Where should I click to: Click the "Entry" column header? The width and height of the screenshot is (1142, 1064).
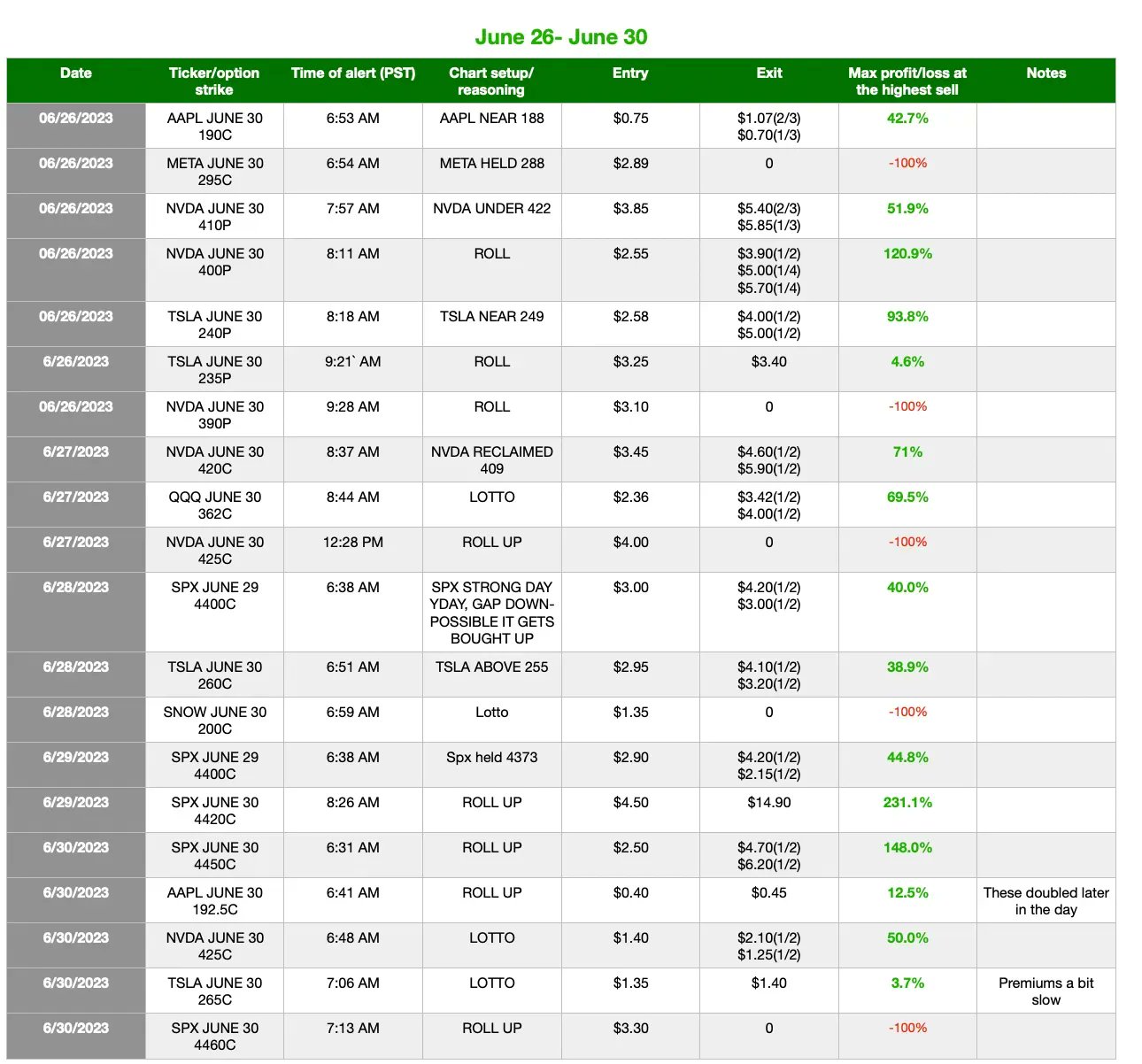point(629,73)
